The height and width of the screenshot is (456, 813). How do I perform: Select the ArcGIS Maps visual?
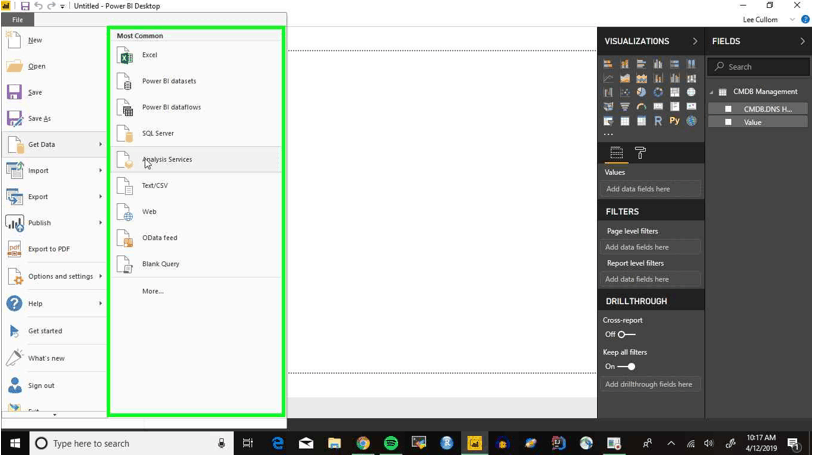(x=691, y=121)
